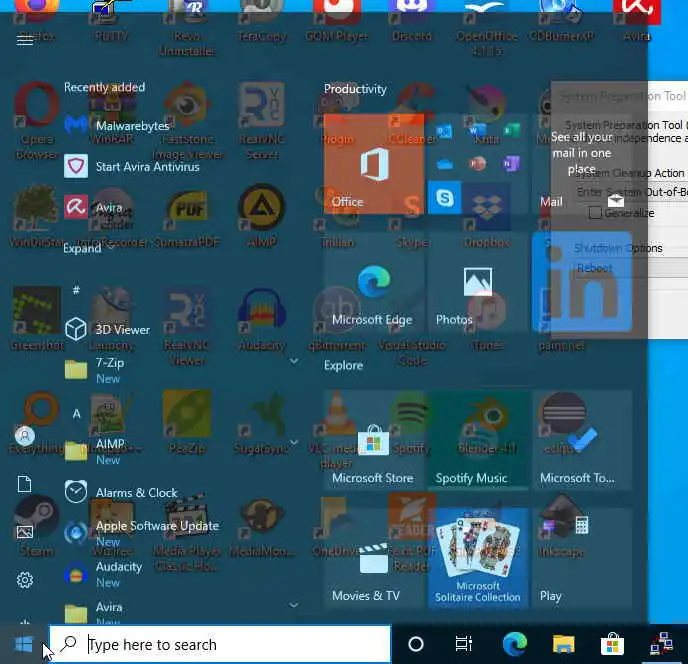Select the Recently added heading
688x664 pixels.
pyautogui.click(x=104, y=87)
